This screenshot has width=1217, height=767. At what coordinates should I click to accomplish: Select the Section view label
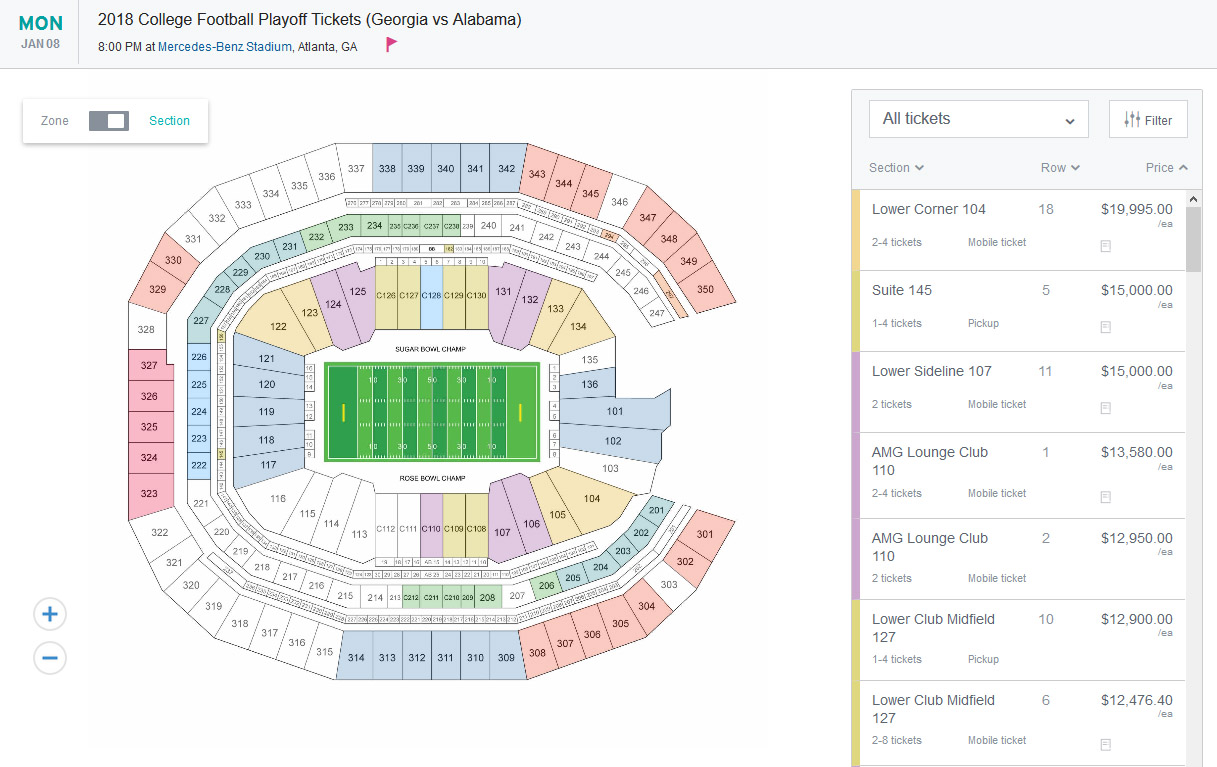point(169,121)
